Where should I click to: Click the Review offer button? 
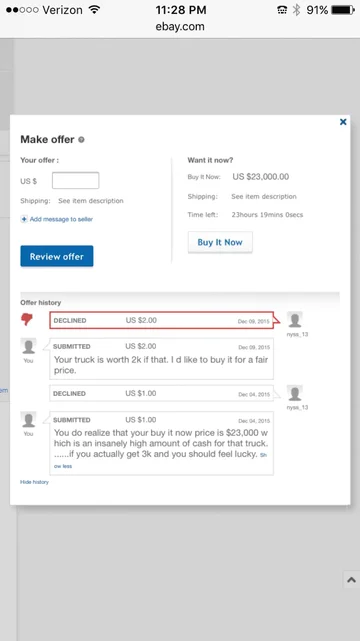click(x=57, y=256)
